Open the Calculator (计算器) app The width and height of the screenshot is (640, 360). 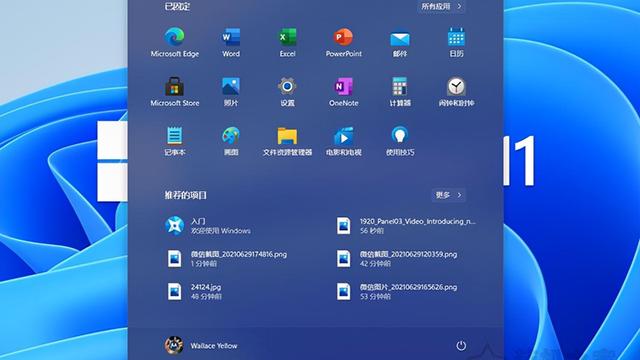400,92
